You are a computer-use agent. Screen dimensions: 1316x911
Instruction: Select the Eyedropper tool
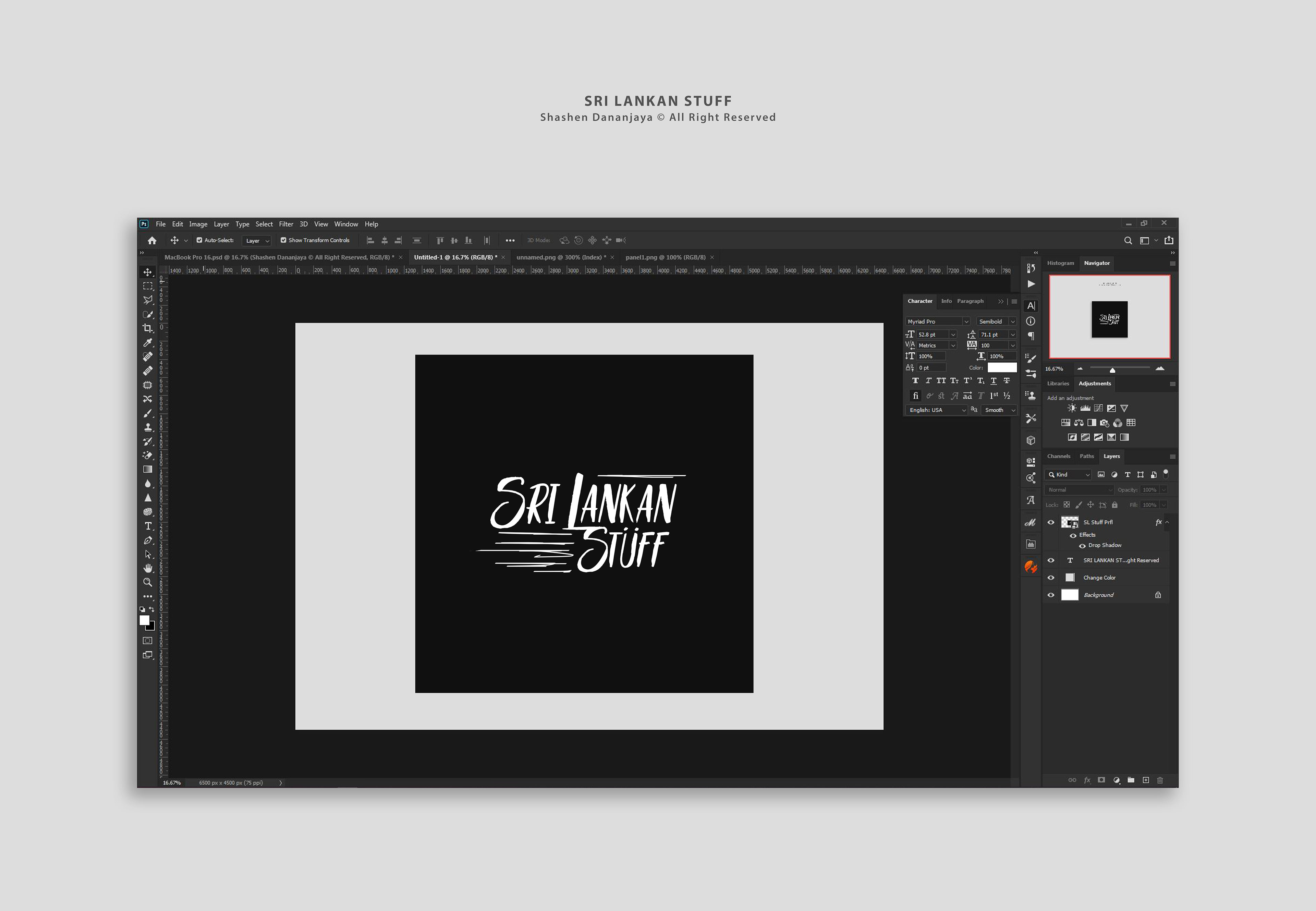click(x=148, y=342)
